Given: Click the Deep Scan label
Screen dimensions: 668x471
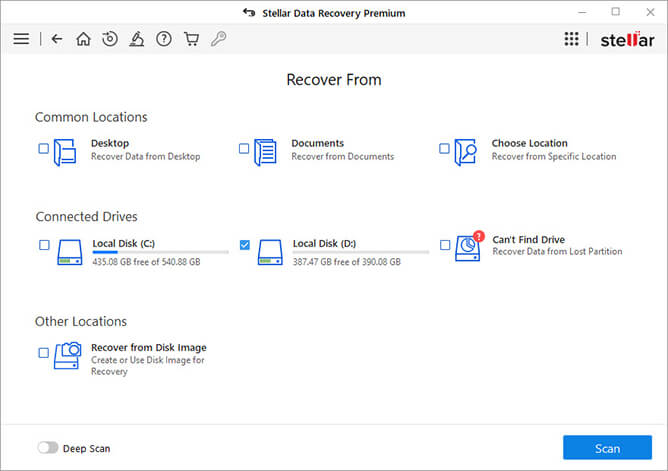Looking at the screenshot, I should pyautogui.click(x=86, y=448).
